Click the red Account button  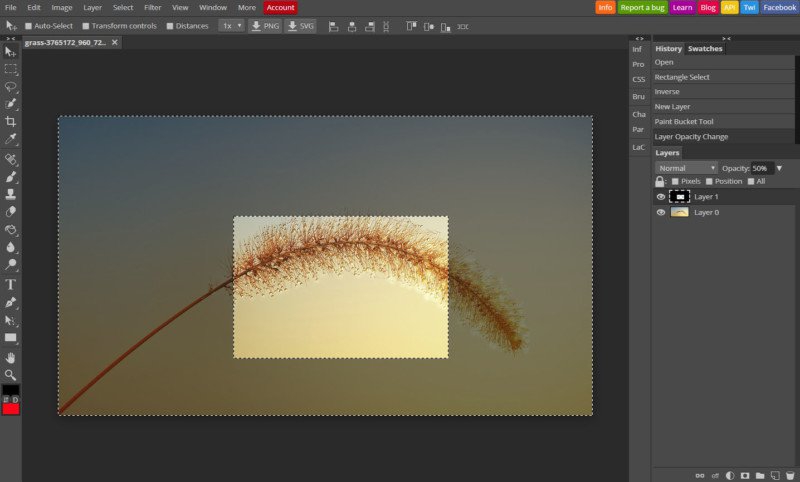[x=280, y=7]
